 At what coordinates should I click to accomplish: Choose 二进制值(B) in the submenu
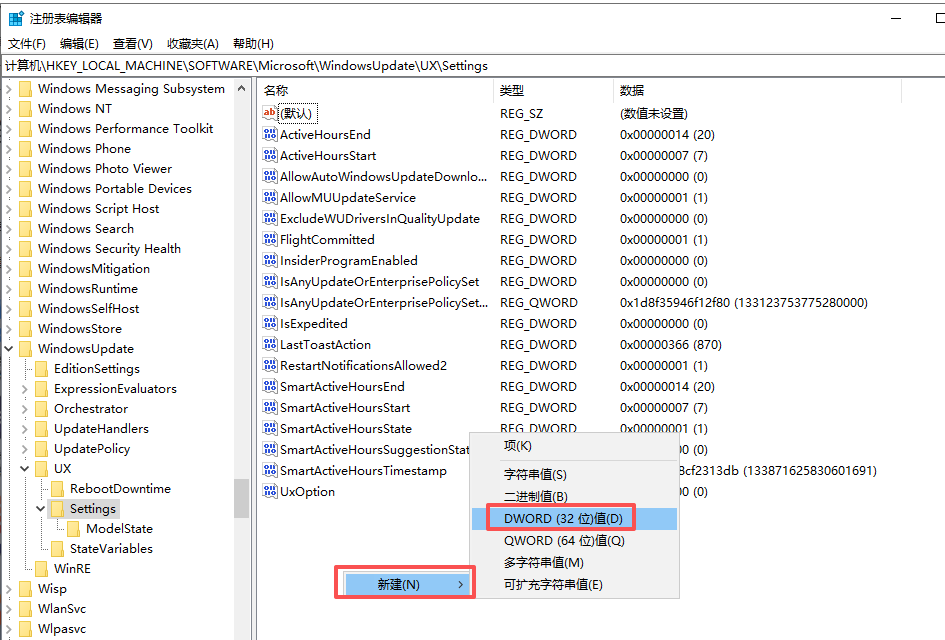coord(575,496)
